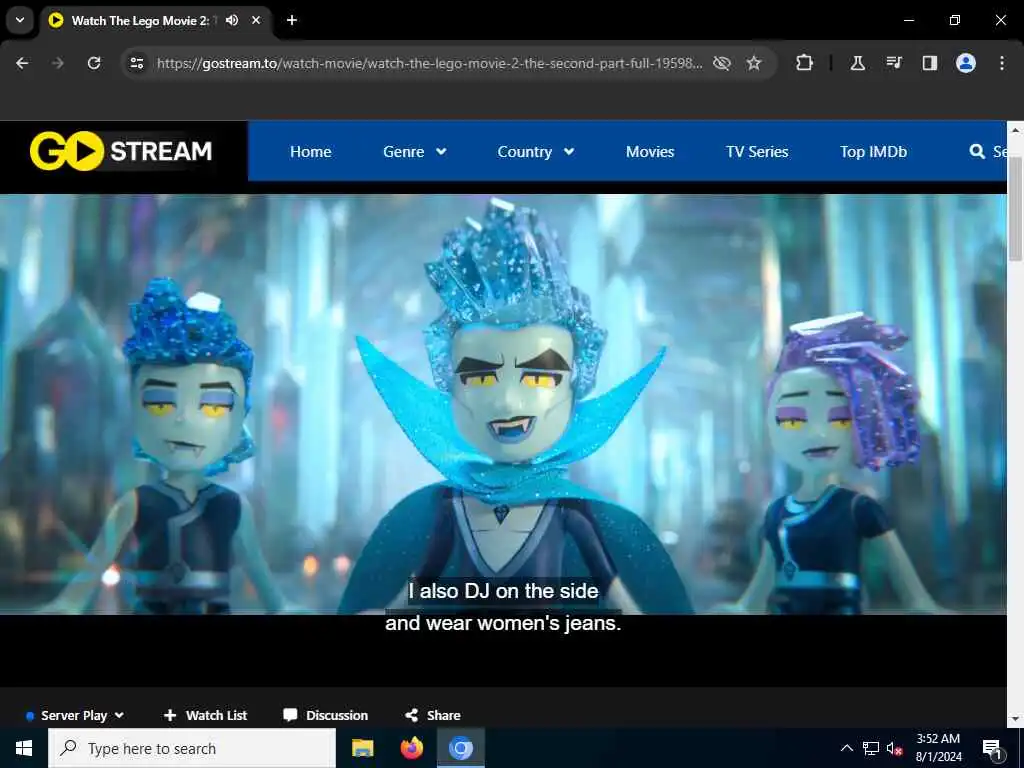Open the Chrome profile avatar

tap(966, 63)
